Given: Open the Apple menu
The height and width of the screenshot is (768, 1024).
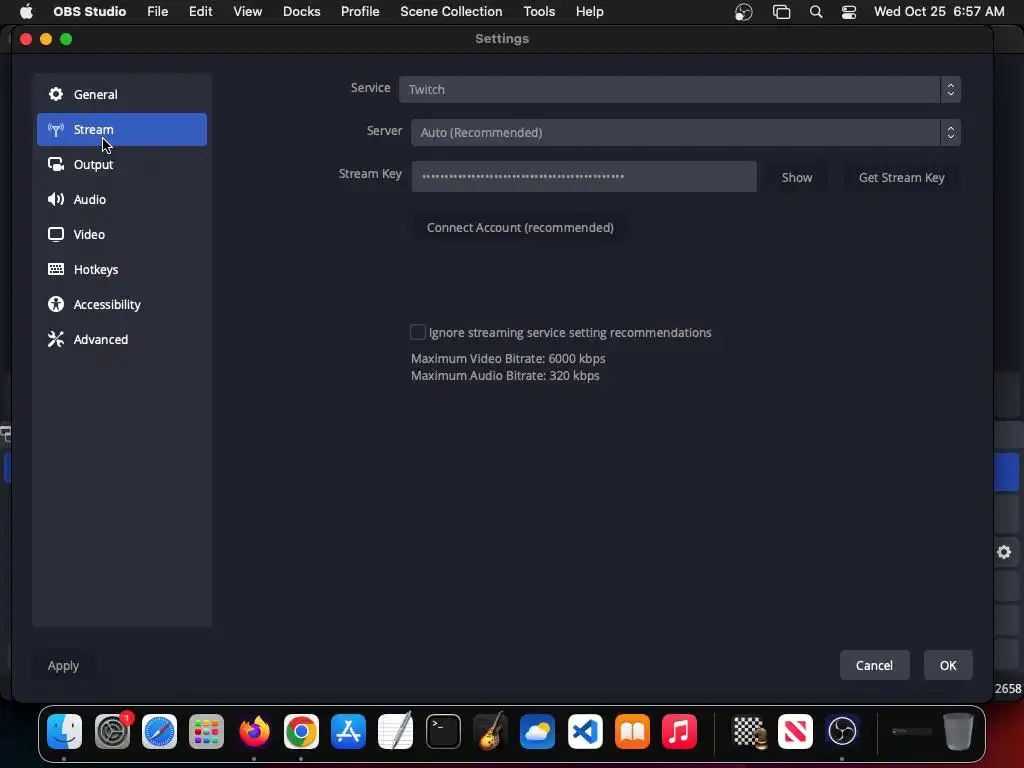Looking at the screenshot, I should click(26, 12).
